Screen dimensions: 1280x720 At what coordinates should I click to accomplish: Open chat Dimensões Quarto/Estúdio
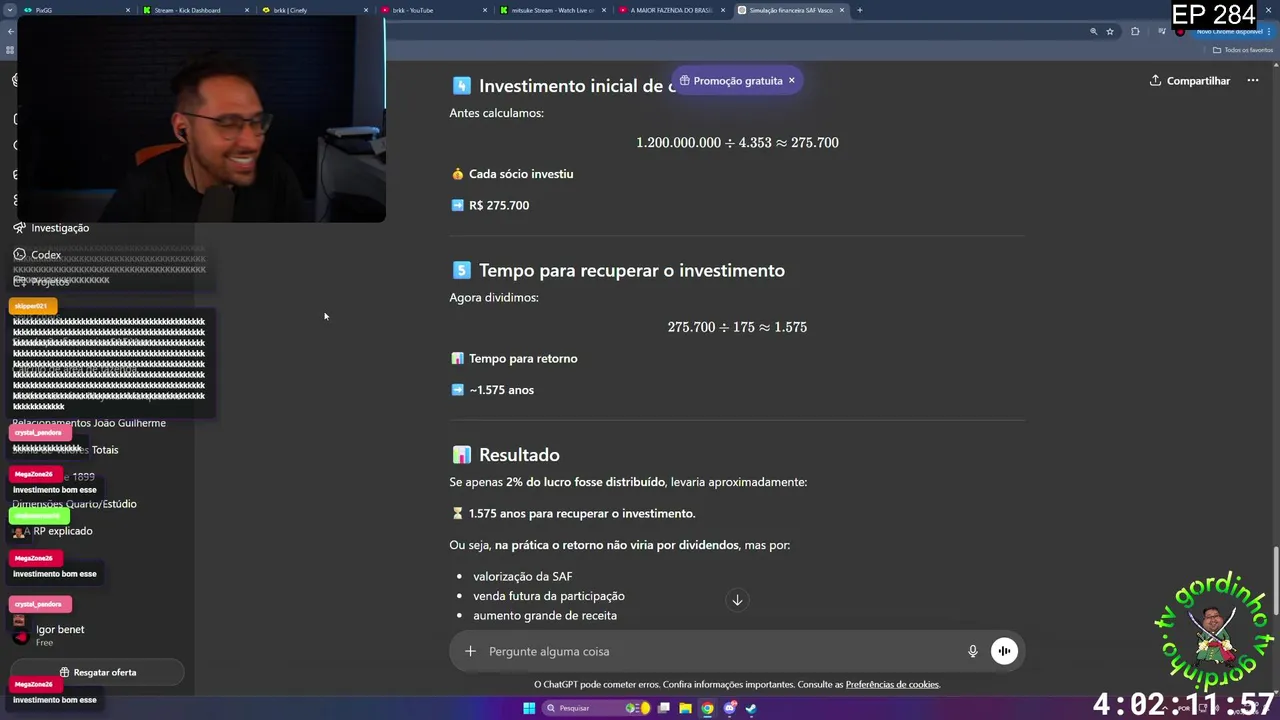coord(75,504)
